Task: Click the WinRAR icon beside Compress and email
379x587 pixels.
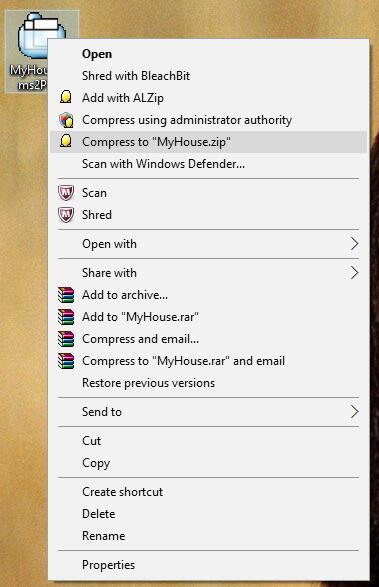Action: (66, 339)
